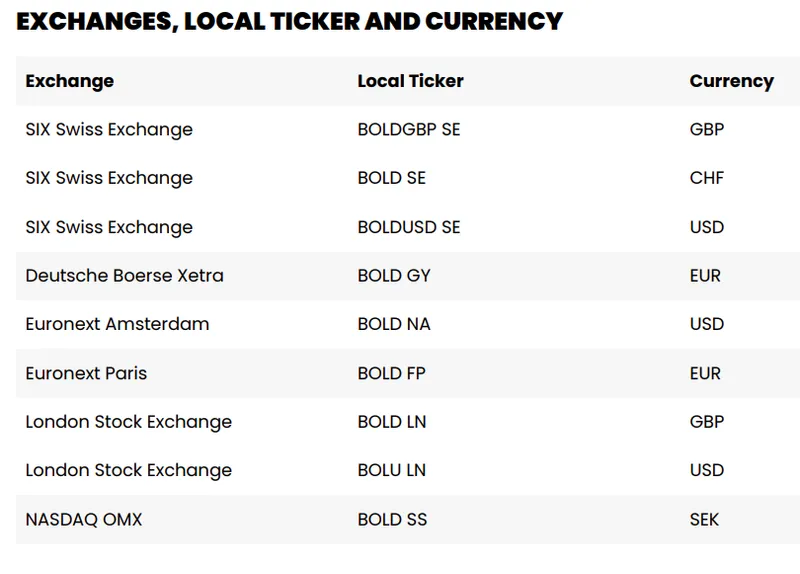
Task: Click the Currency column header
Action: click(731, 81)
